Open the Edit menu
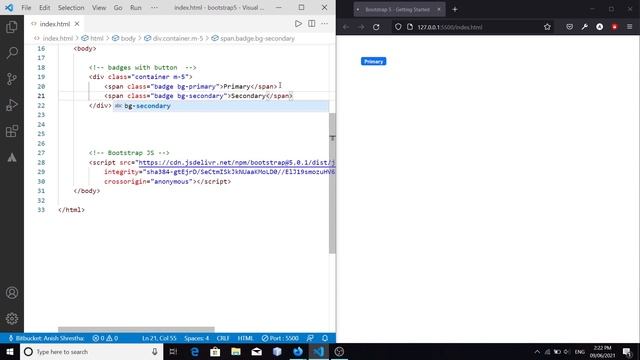Screen dimensions: 640x360 (x=44, y=8)
